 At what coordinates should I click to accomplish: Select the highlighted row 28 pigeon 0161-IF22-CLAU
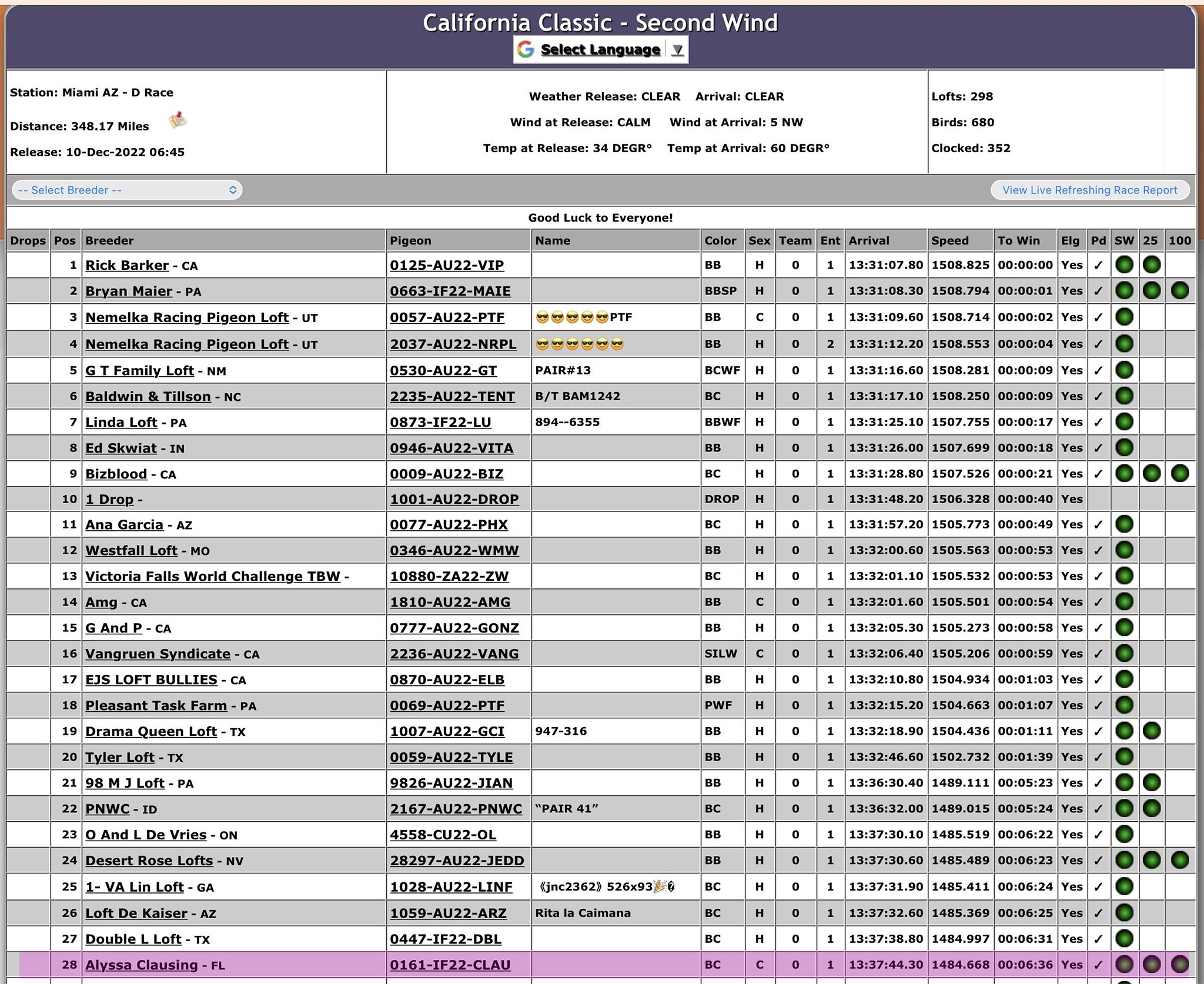coord(450,965)
